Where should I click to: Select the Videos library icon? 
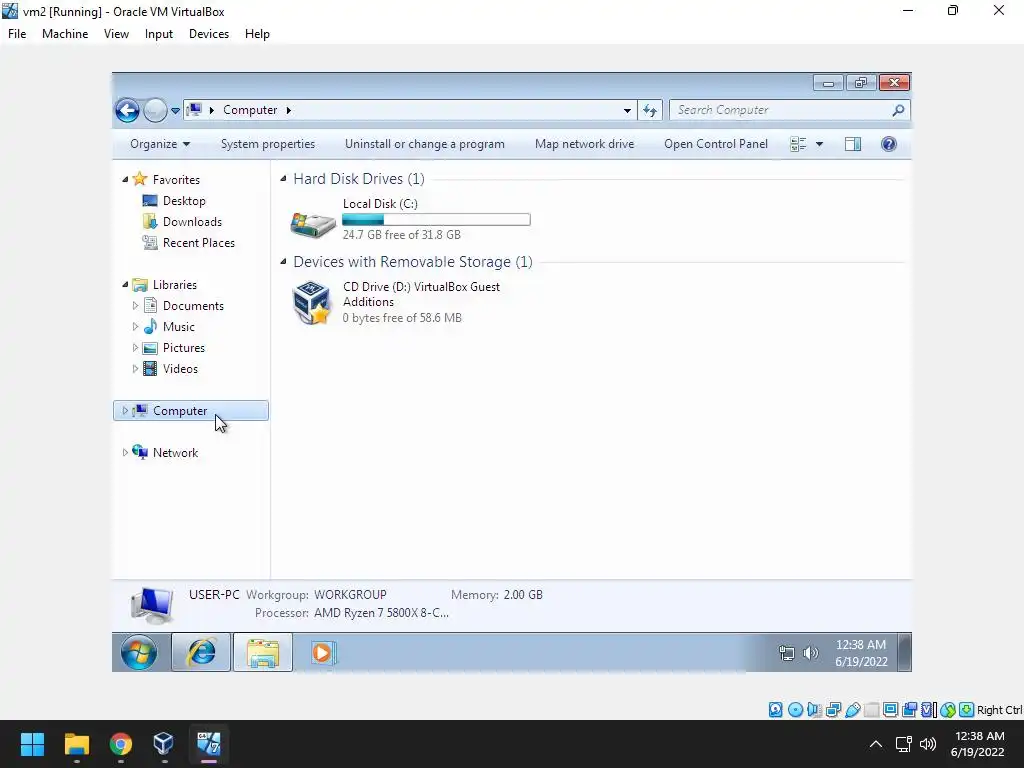150,369
